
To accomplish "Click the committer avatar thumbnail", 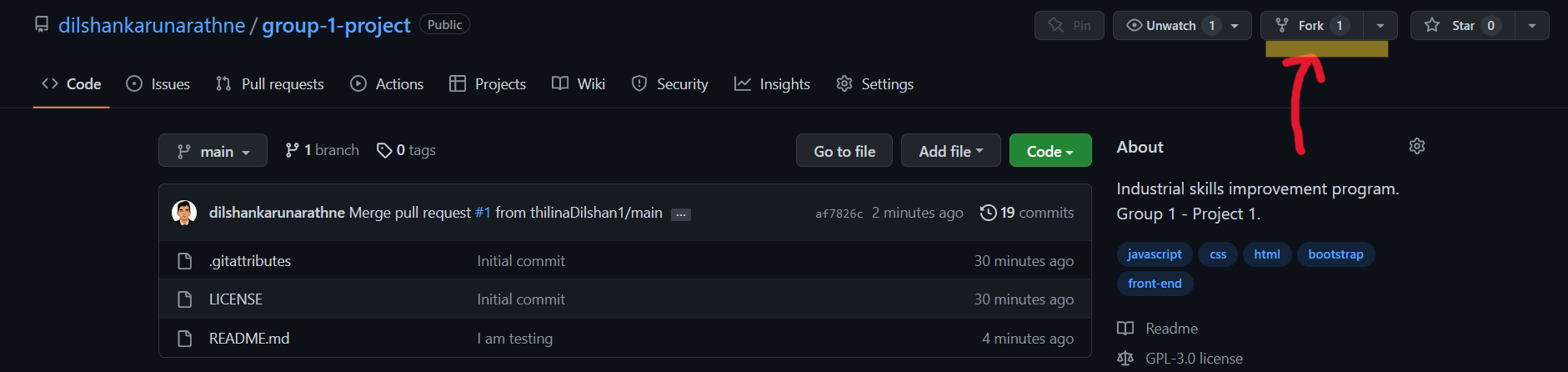I will coord(184,213).
